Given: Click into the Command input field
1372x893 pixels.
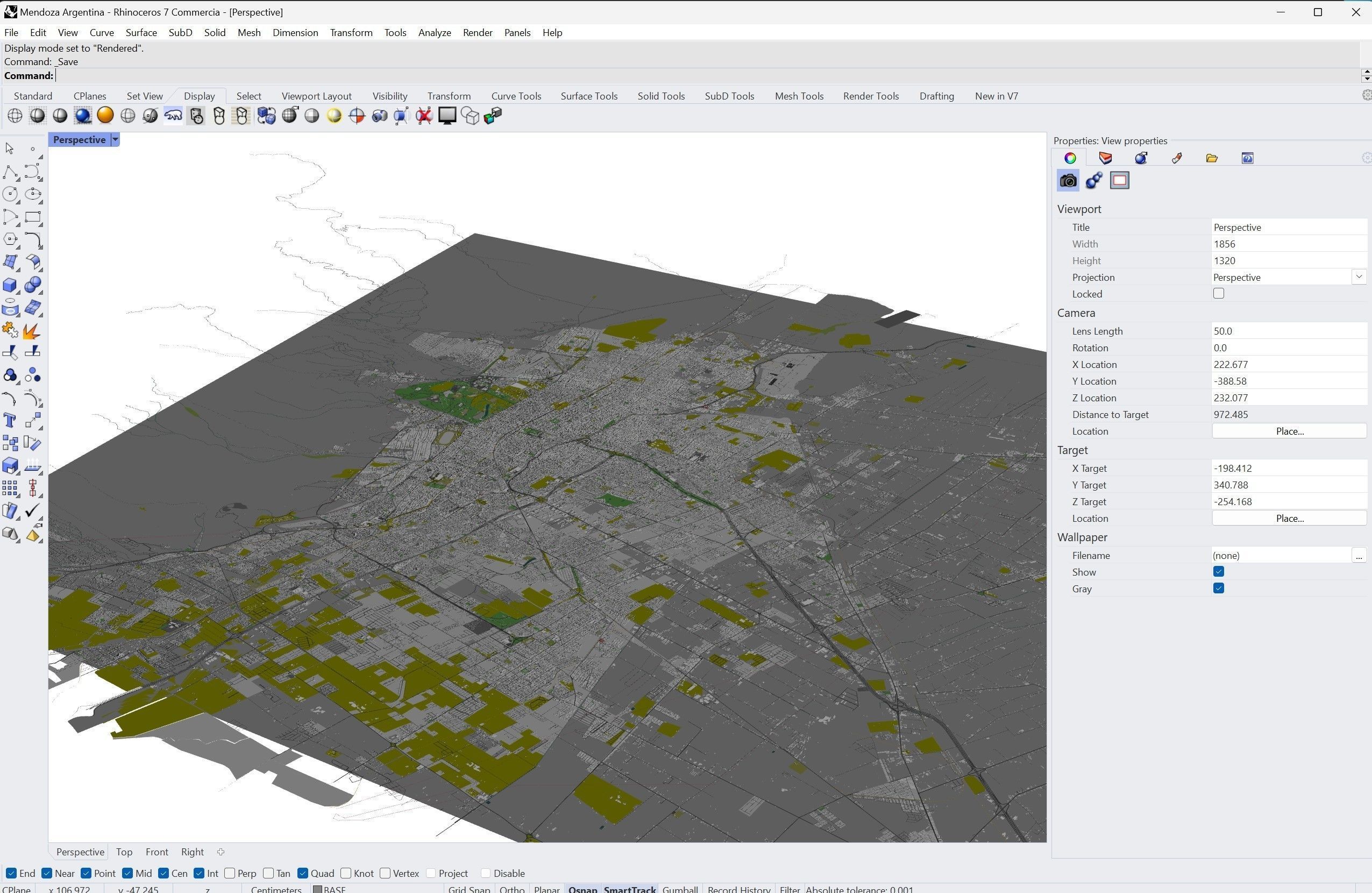Looking at the screenshot, I should coord(708,75).
